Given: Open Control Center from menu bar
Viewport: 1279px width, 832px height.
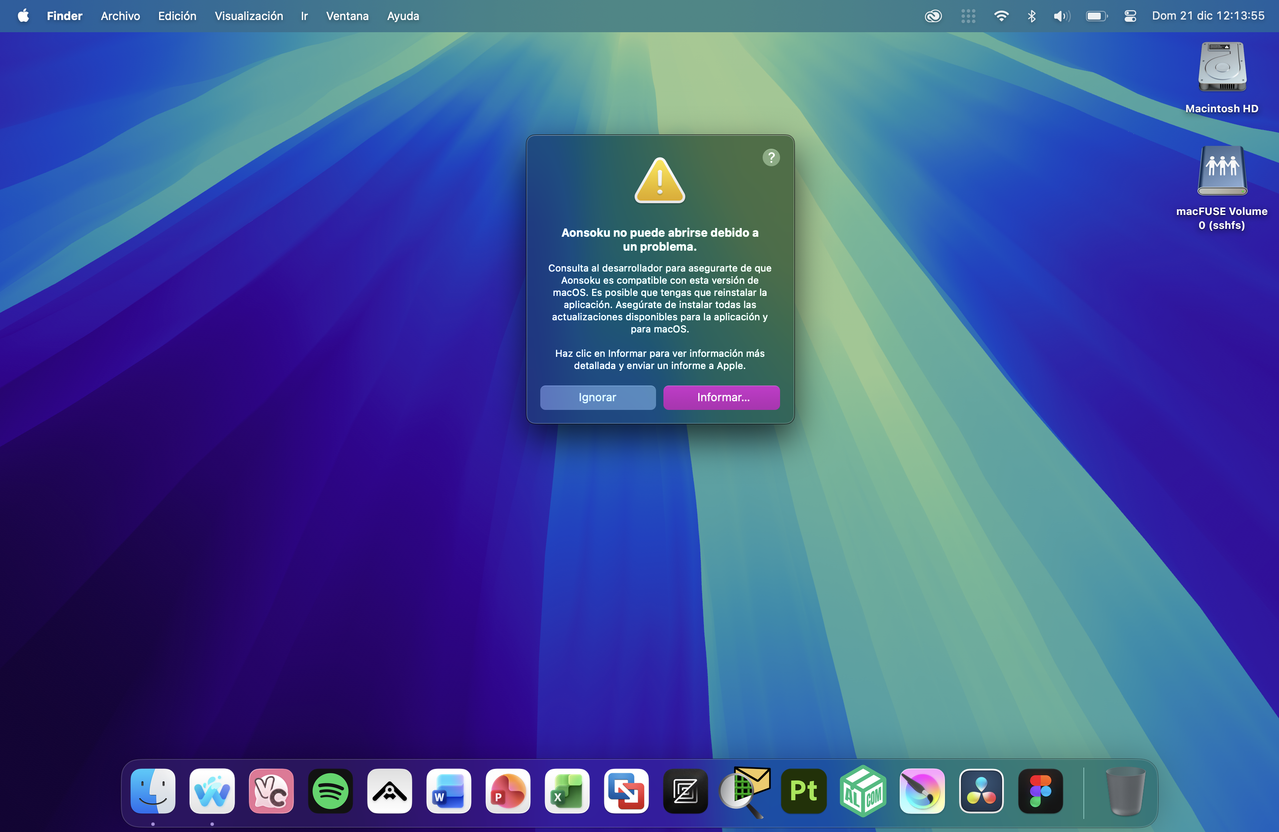Looking at the screenshot, I should pos(1131,16).
